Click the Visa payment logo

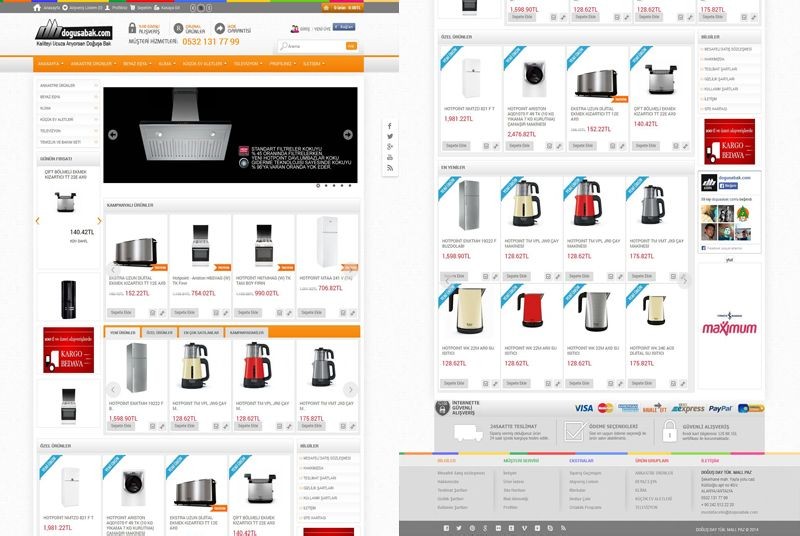(x=584, y=408)
